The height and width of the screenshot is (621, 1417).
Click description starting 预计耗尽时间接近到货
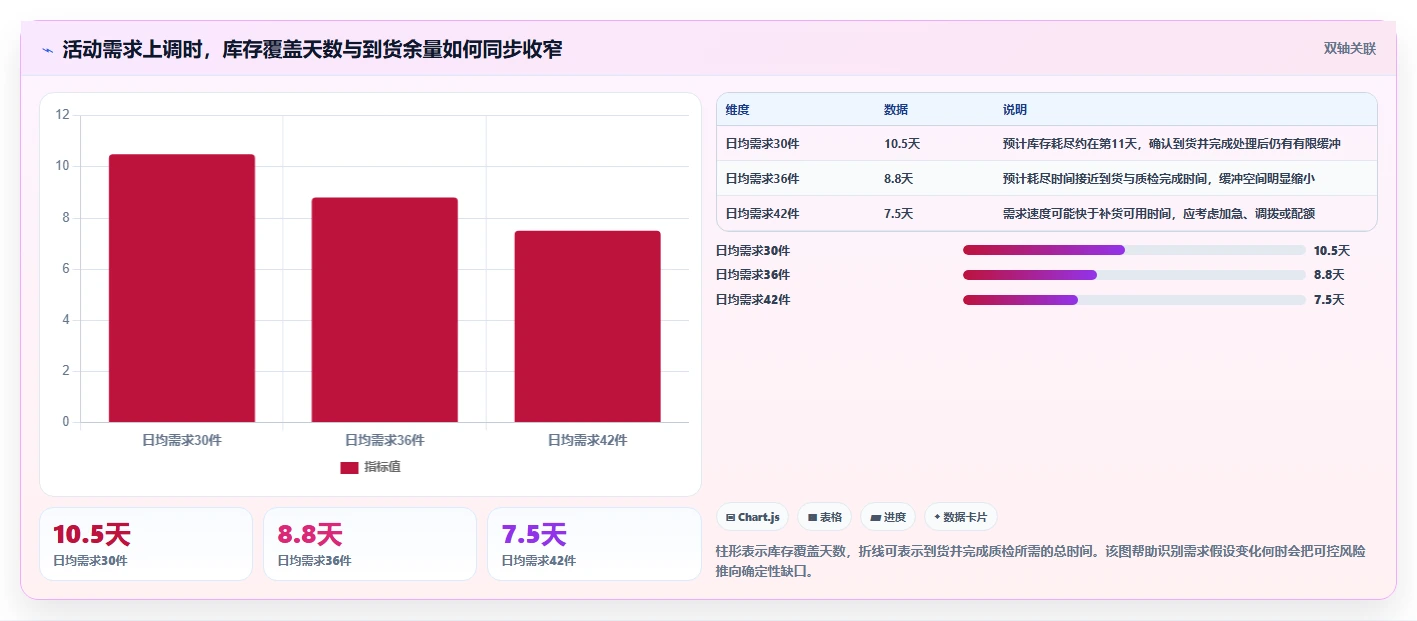(1159, 179)
